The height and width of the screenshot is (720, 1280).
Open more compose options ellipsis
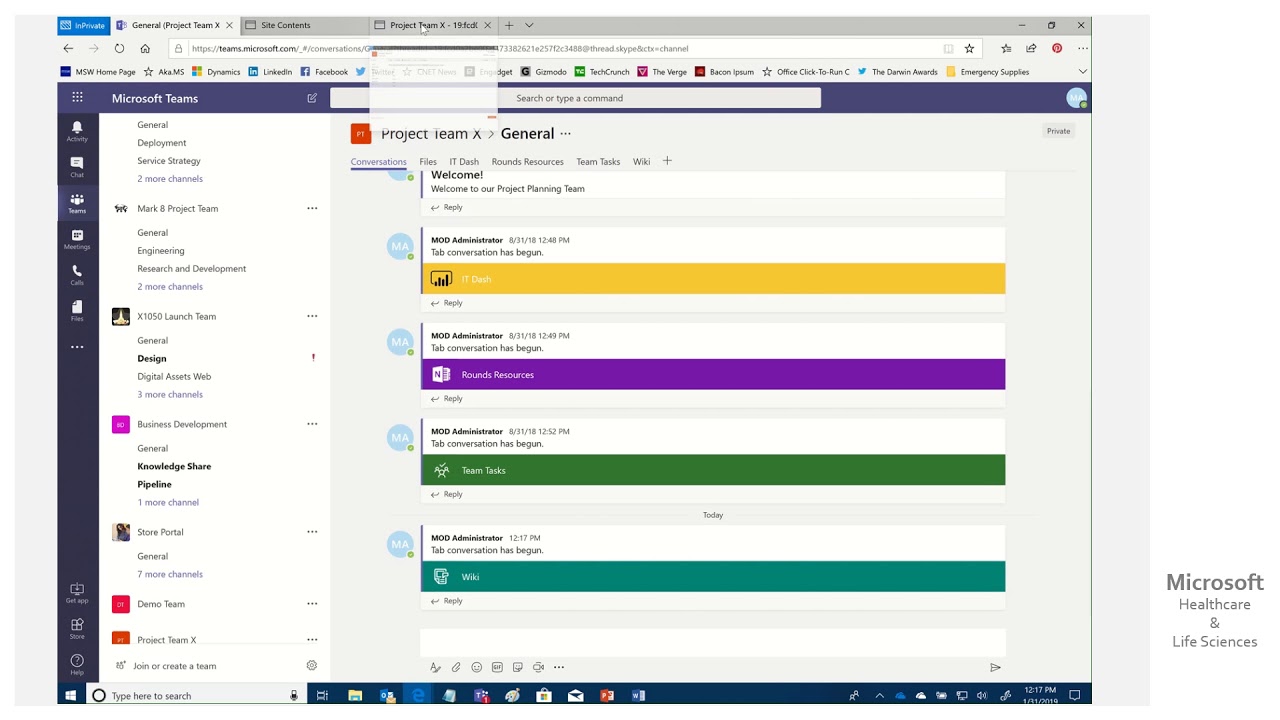(559, 667)
